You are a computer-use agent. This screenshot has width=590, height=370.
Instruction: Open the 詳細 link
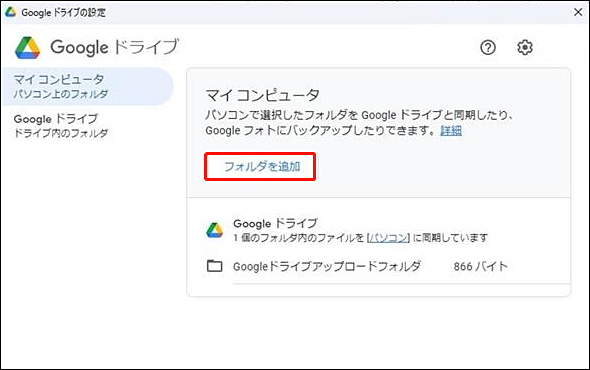tap(451, 131)
